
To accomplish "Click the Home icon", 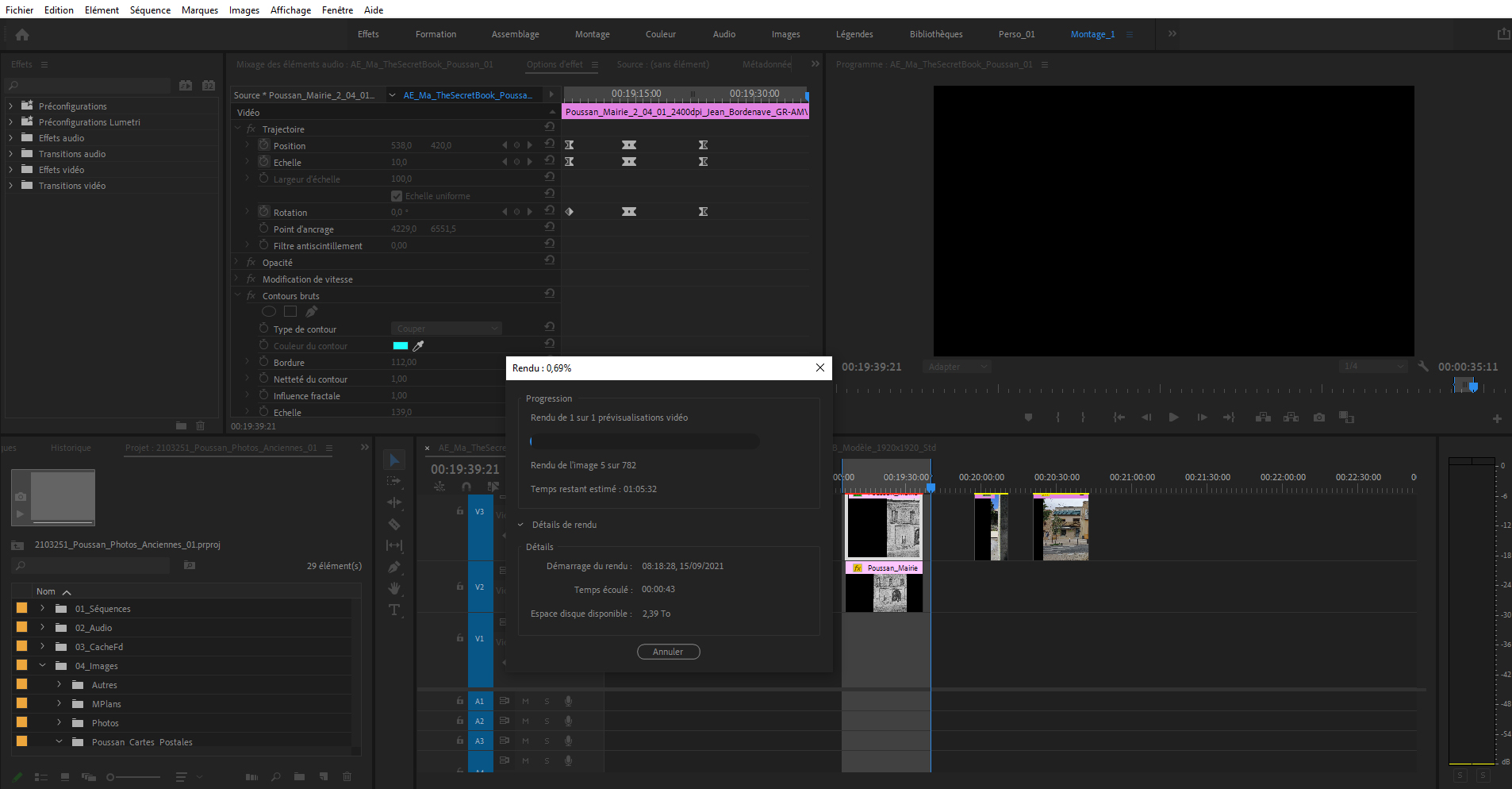I will (x=22, y=34).
